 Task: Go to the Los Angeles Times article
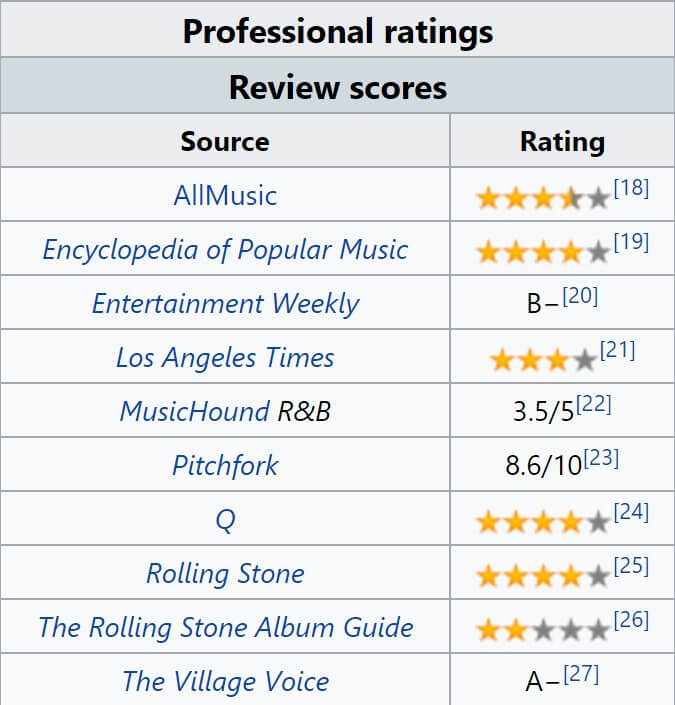(x=225, y=357)
